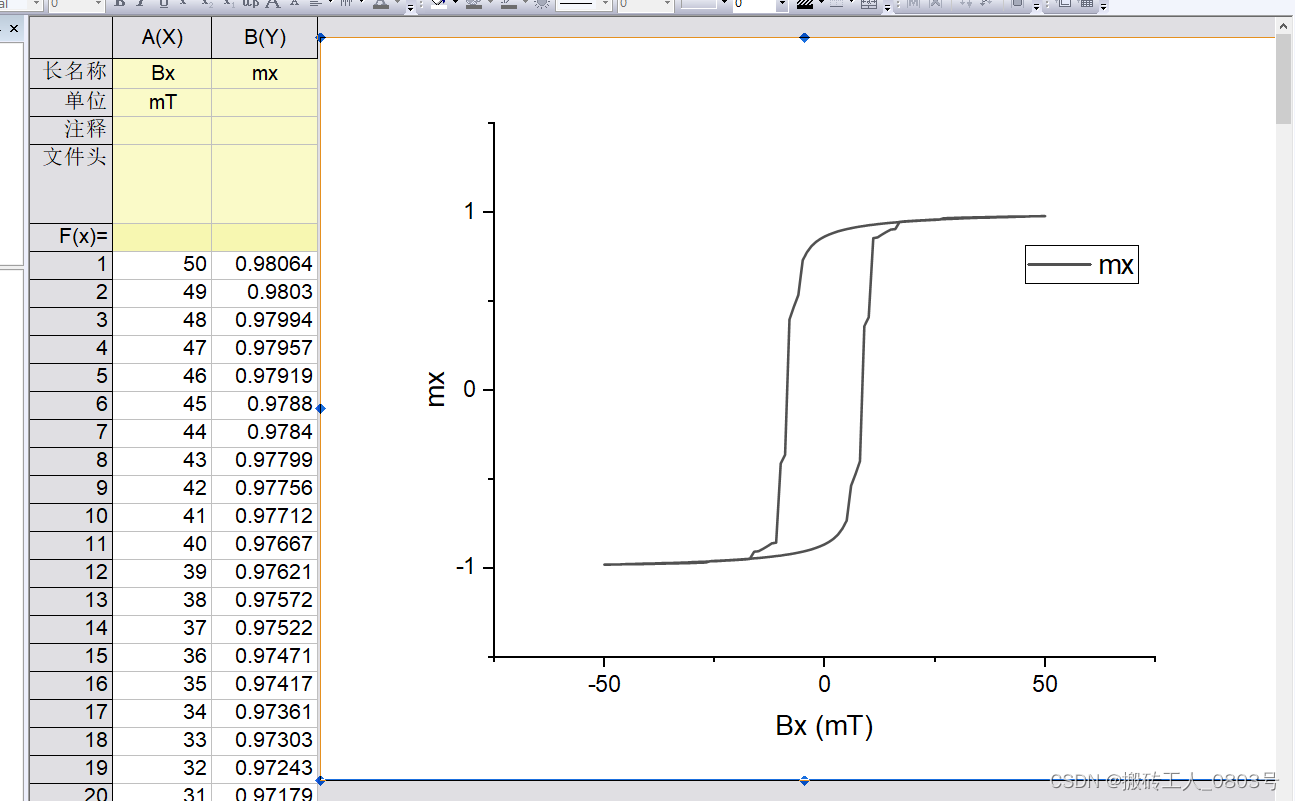Select cell containing 0.97756
Screen dimensions: 1295x801
pyautogui.click(x=265, y=488)
